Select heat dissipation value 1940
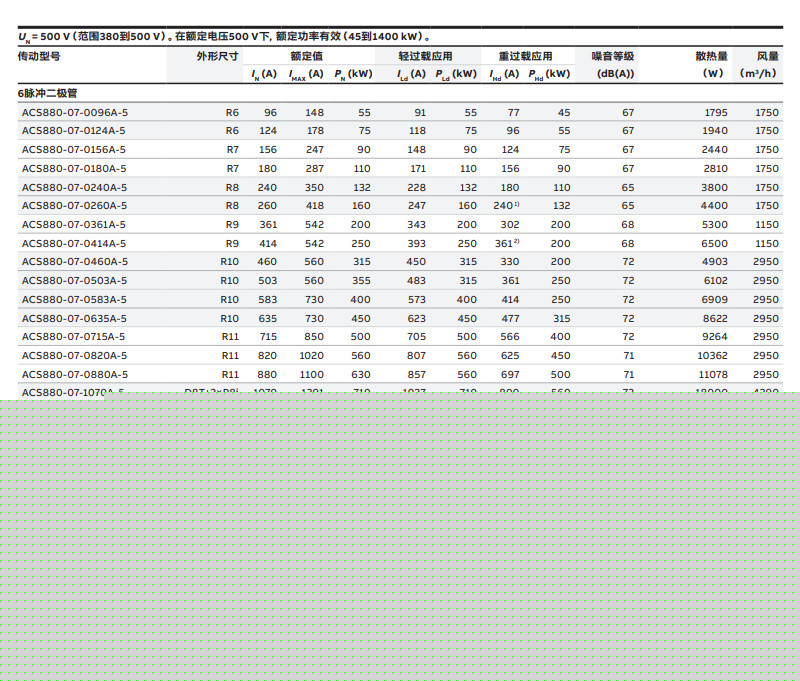This screenshot has width=800, height=681. (x=715, y=131)
